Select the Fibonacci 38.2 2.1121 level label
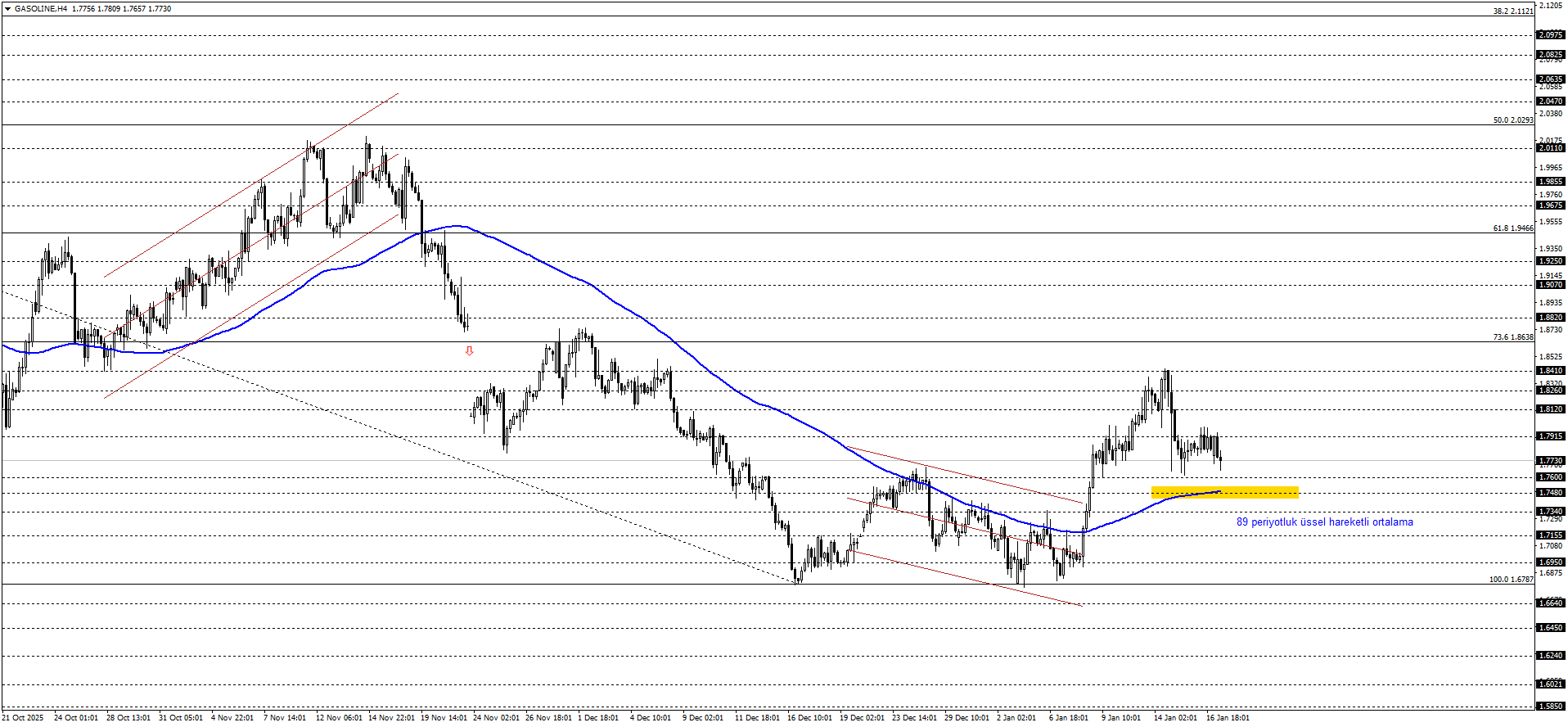Image resolution: width=1568 pixels, height=727 pixels. click(1512, 11)
